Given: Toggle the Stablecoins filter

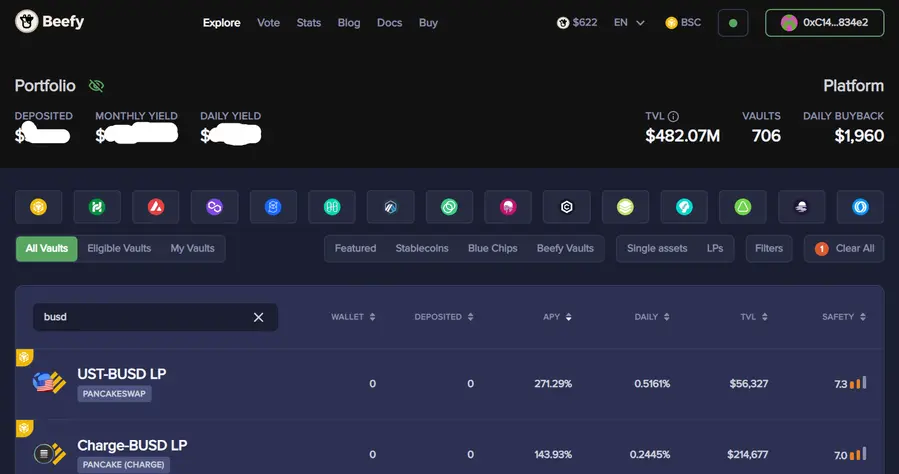Looking at the screenshot, I should coord(422,249).
